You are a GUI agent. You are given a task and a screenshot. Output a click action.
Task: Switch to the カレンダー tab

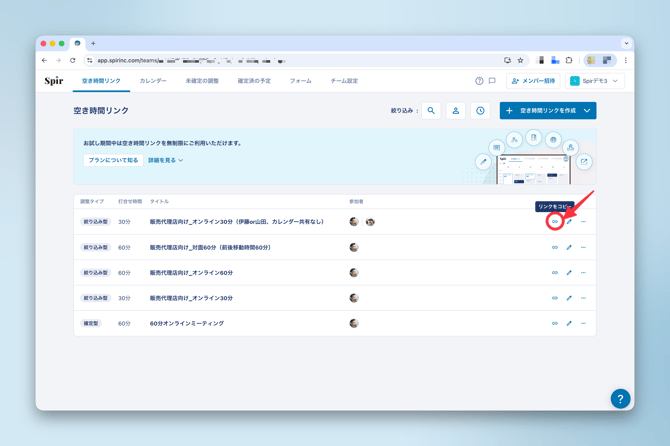[x=153, y=81]
